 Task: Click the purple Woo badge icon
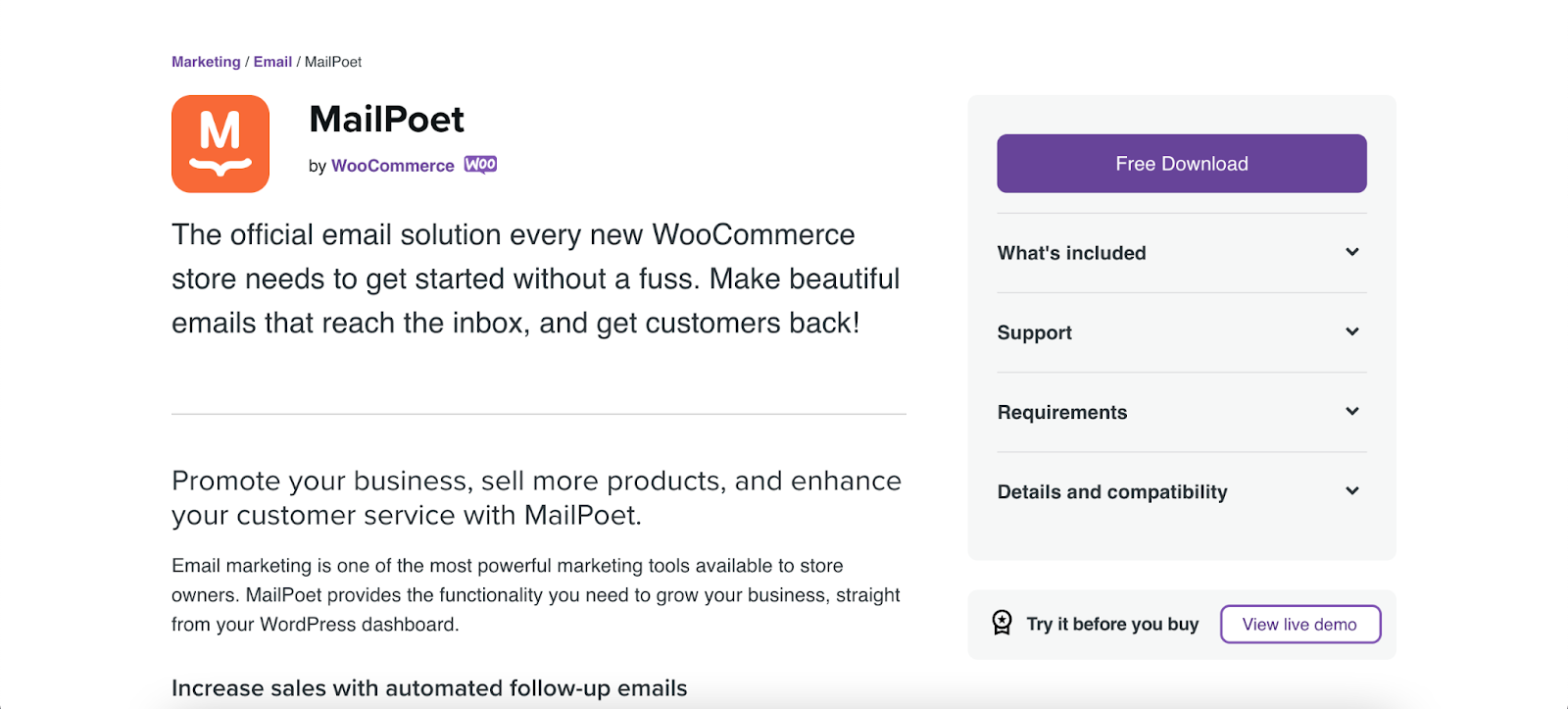coord(480,165)
